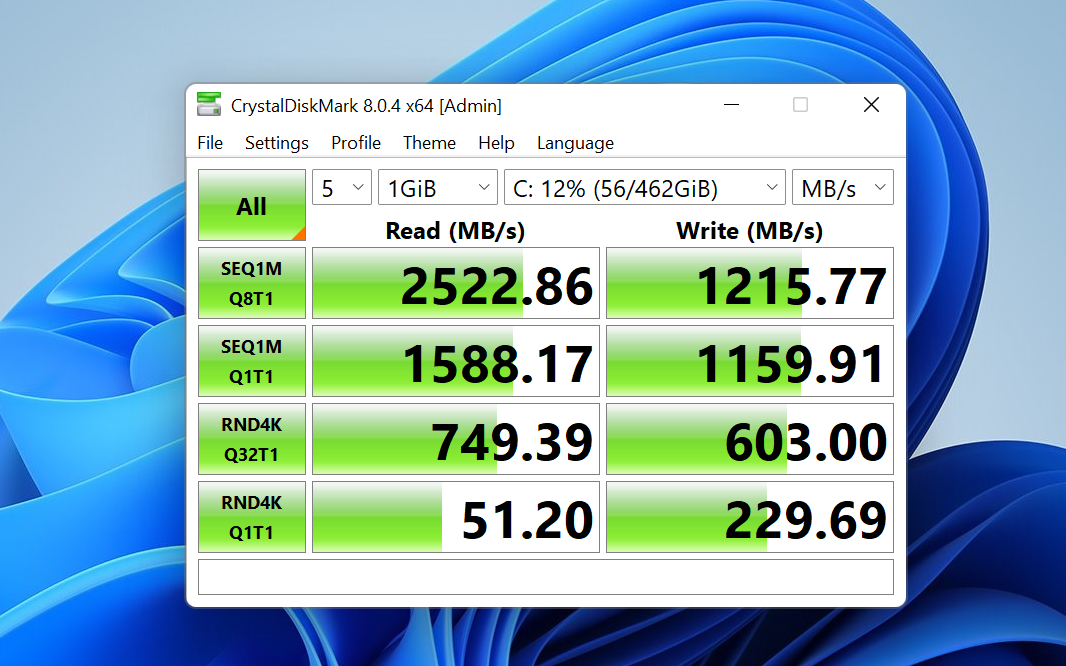Screen dimensions: 1066x666
Task: Open the test size dropdown showing 1GiB
Action: (438, 187)
